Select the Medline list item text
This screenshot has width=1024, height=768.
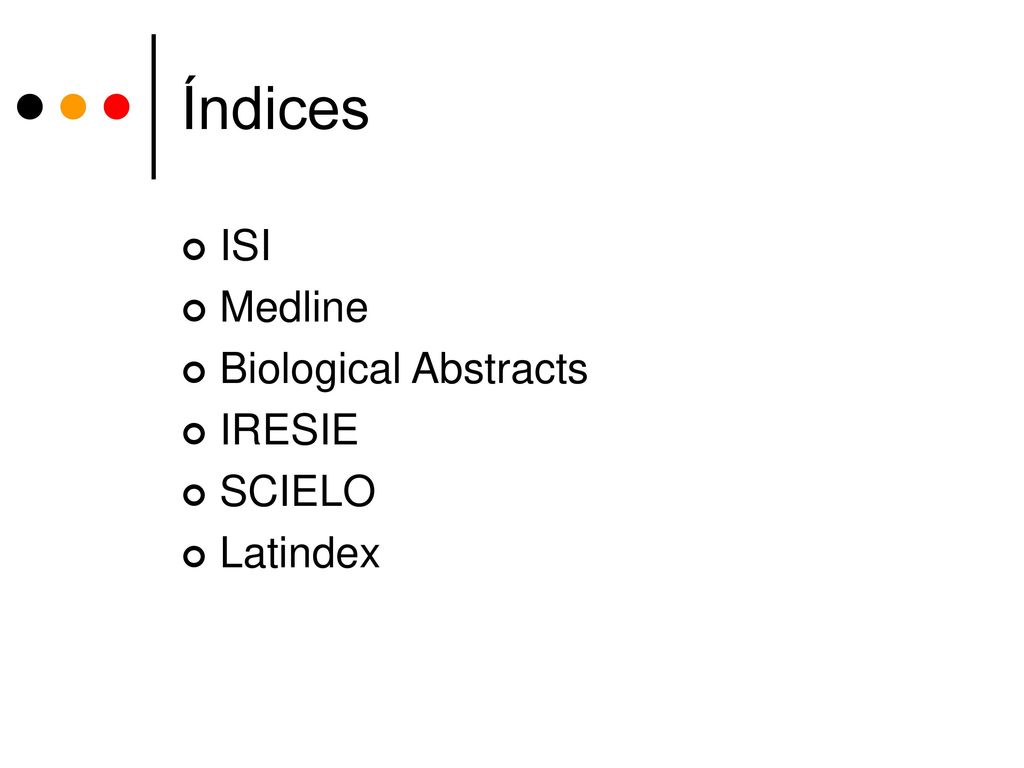click(x=295, y=307)
